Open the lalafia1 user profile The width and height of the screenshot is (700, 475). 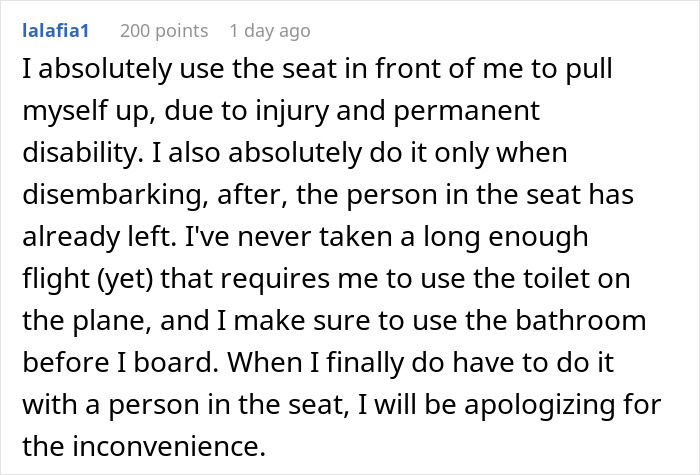(x=56, y=31)
